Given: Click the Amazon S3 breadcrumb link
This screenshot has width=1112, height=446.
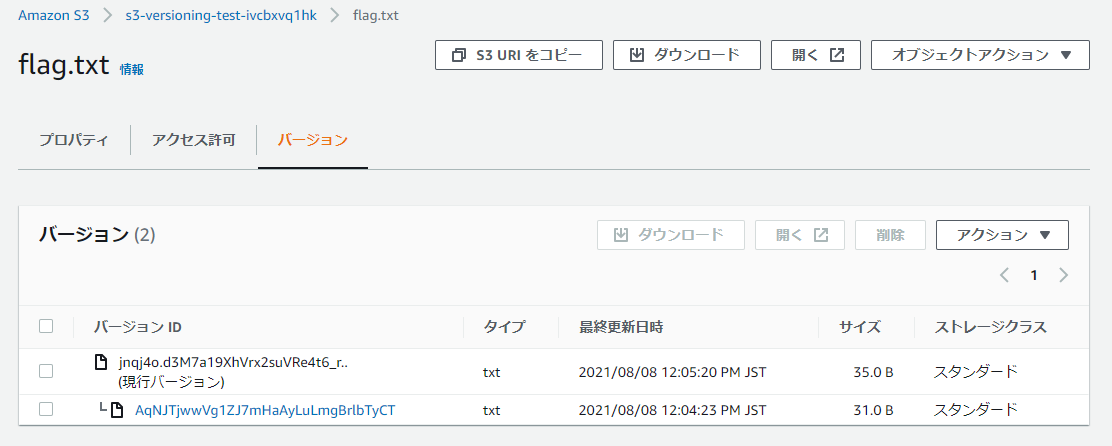Looking at the screenshot, I should pyautogui.click(x=54, y=16).
